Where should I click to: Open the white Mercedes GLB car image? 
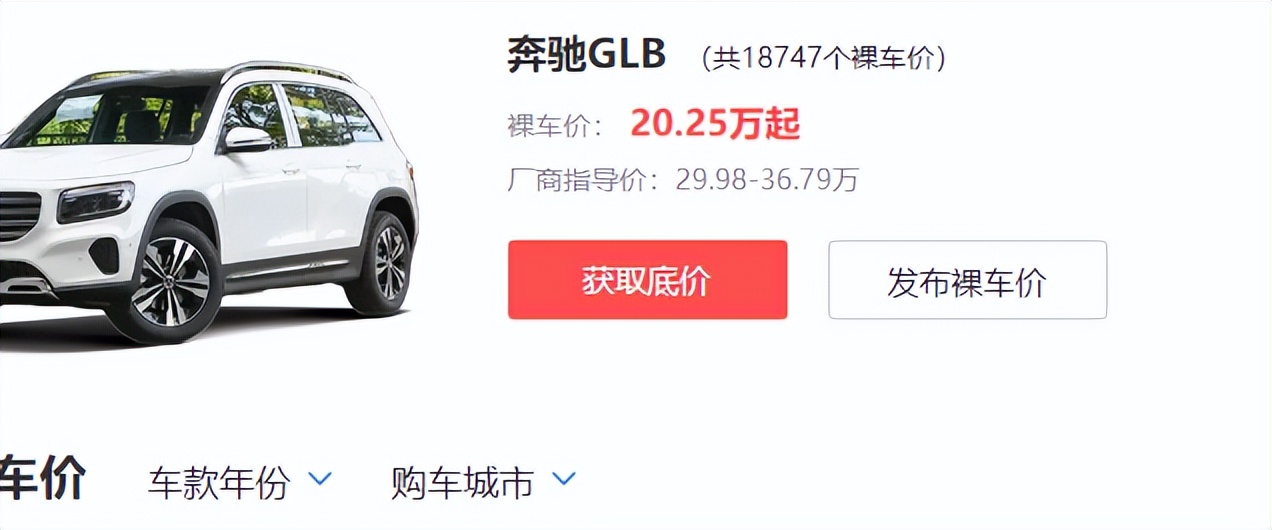pos(208,200)
